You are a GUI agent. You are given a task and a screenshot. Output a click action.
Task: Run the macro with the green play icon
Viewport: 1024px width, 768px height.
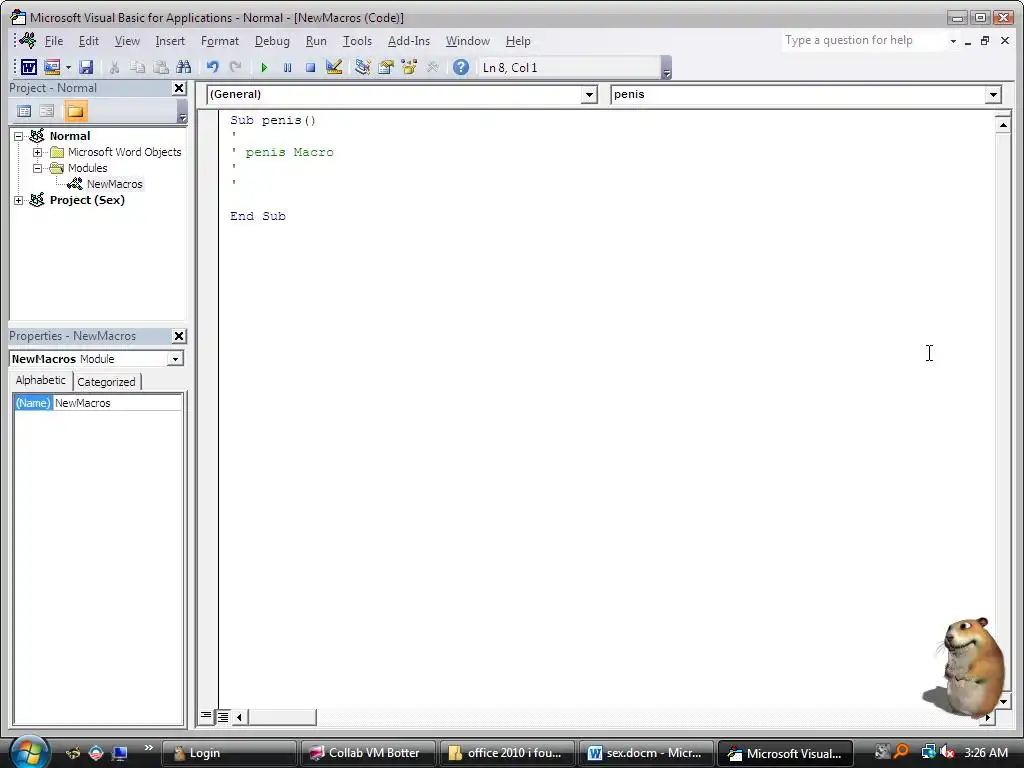point(264,67)
